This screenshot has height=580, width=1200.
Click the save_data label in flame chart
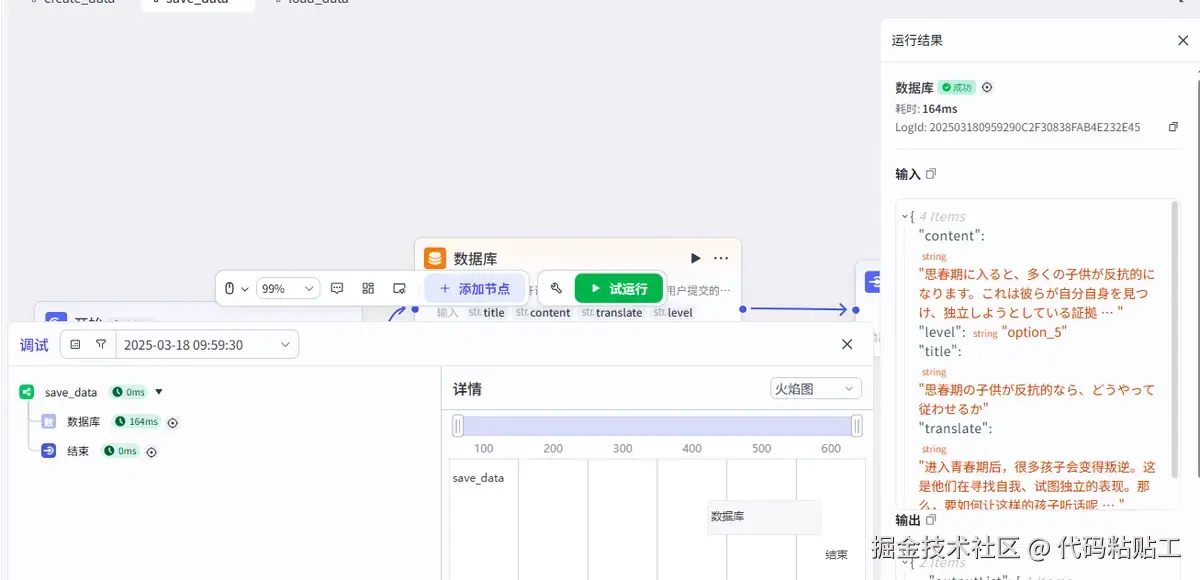pyautogui.click(x=478, y=478)
